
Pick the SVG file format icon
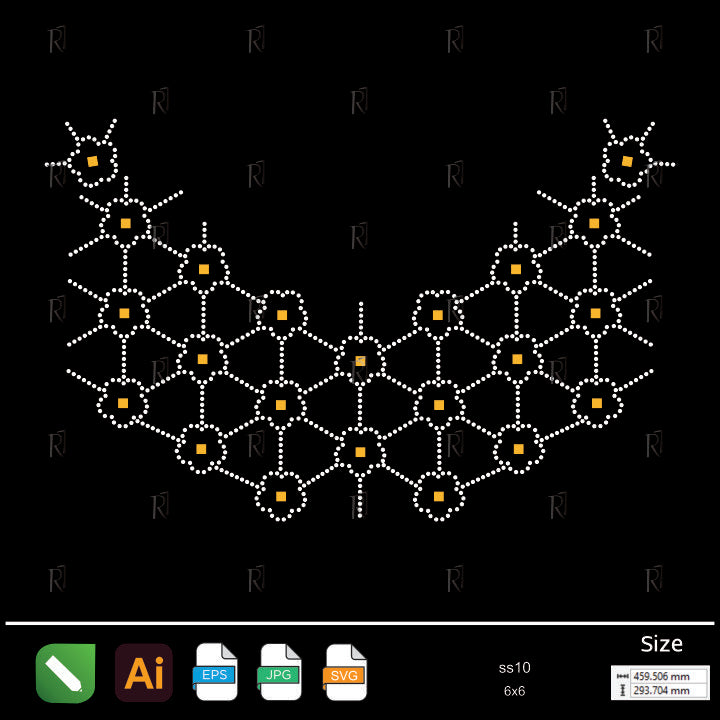pos(345,672)
